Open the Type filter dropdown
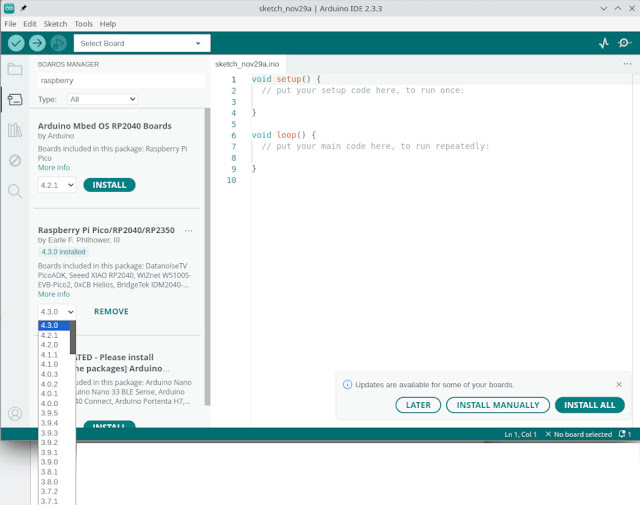The width and height of the screenshot is (640, 505). coord(102,99)
